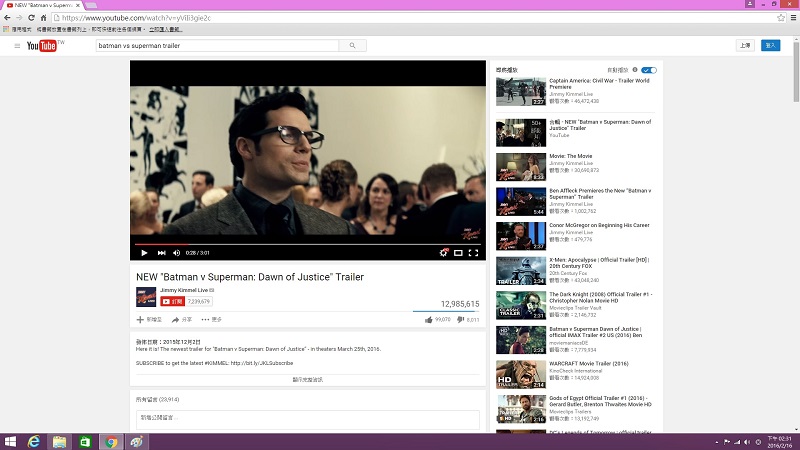Screen dimensions: 800x450
Task: Open the Windows Start button
Action: [x=10, y=442]
